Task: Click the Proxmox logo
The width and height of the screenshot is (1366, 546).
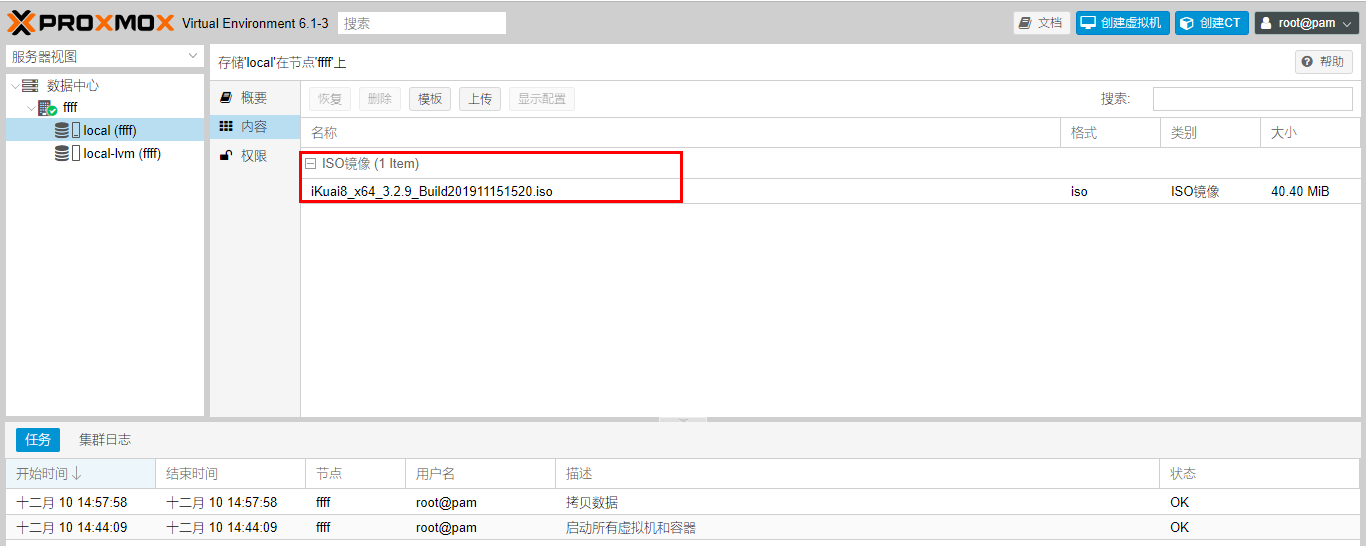Action: pyautogui.click(x=91, y=22)
